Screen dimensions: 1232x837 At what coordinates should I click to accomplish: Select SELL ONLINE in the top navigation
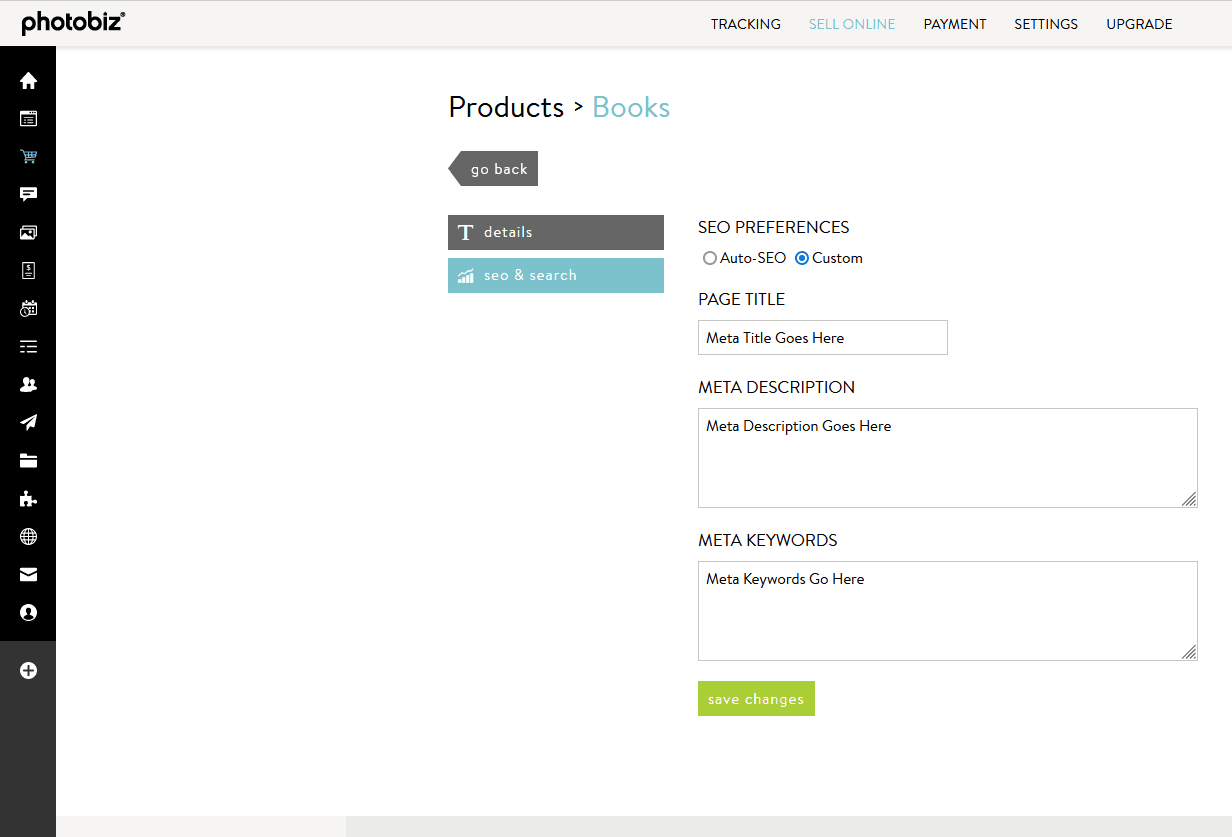pyautogui.click(x=852, y=24)
